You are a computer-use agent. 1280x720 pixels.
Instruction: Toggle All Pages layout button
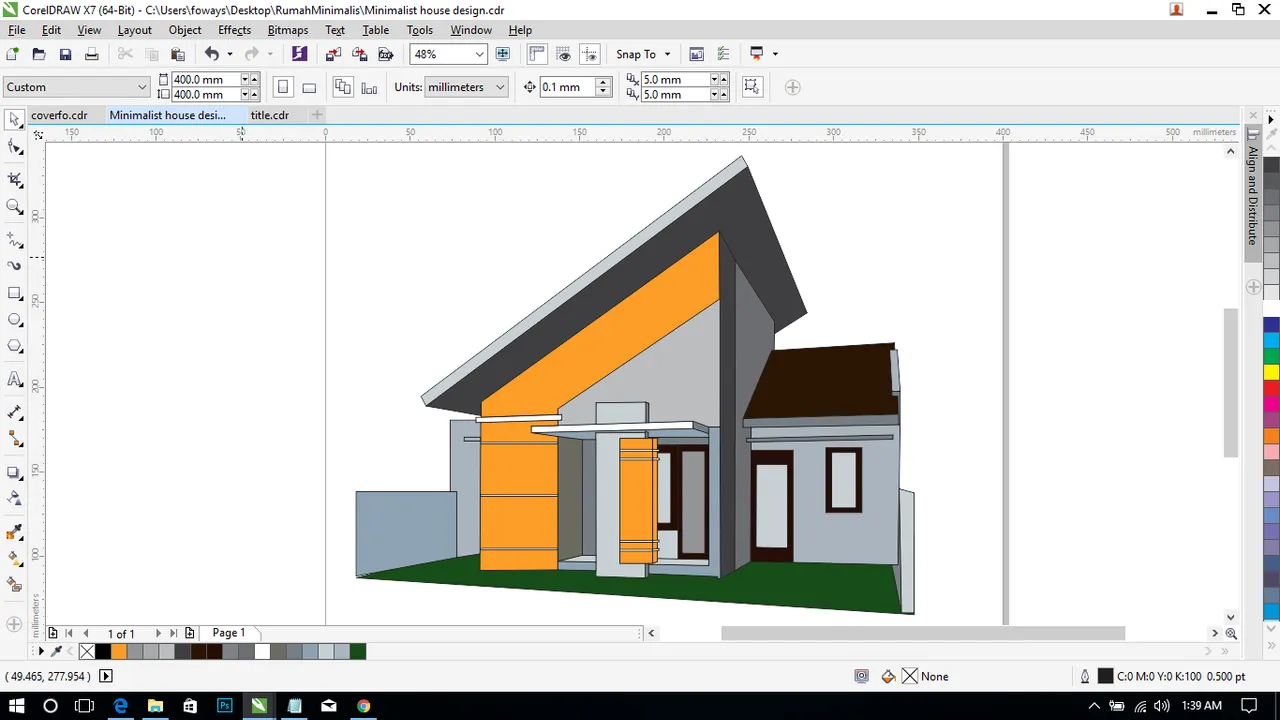coord(343,87)
